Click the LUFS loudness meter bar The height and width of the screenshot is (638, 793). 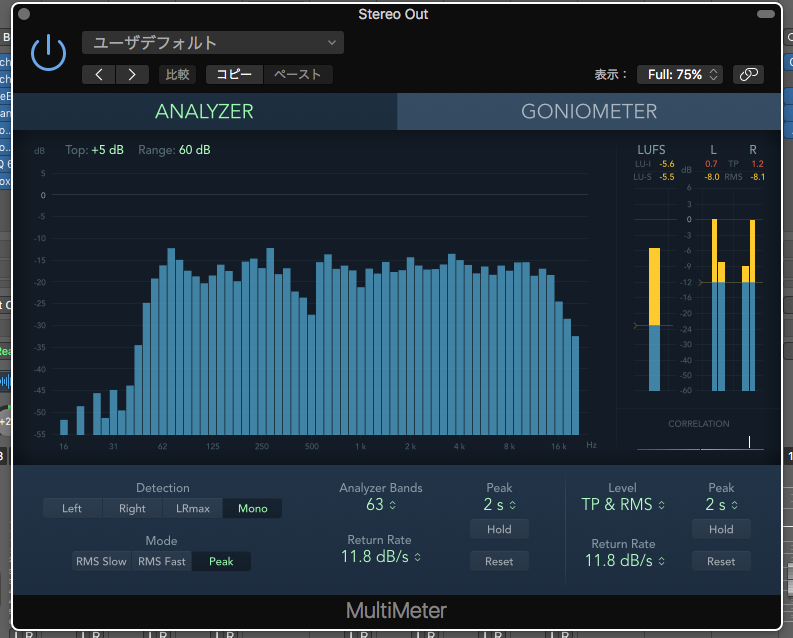(x=654, y=320)
